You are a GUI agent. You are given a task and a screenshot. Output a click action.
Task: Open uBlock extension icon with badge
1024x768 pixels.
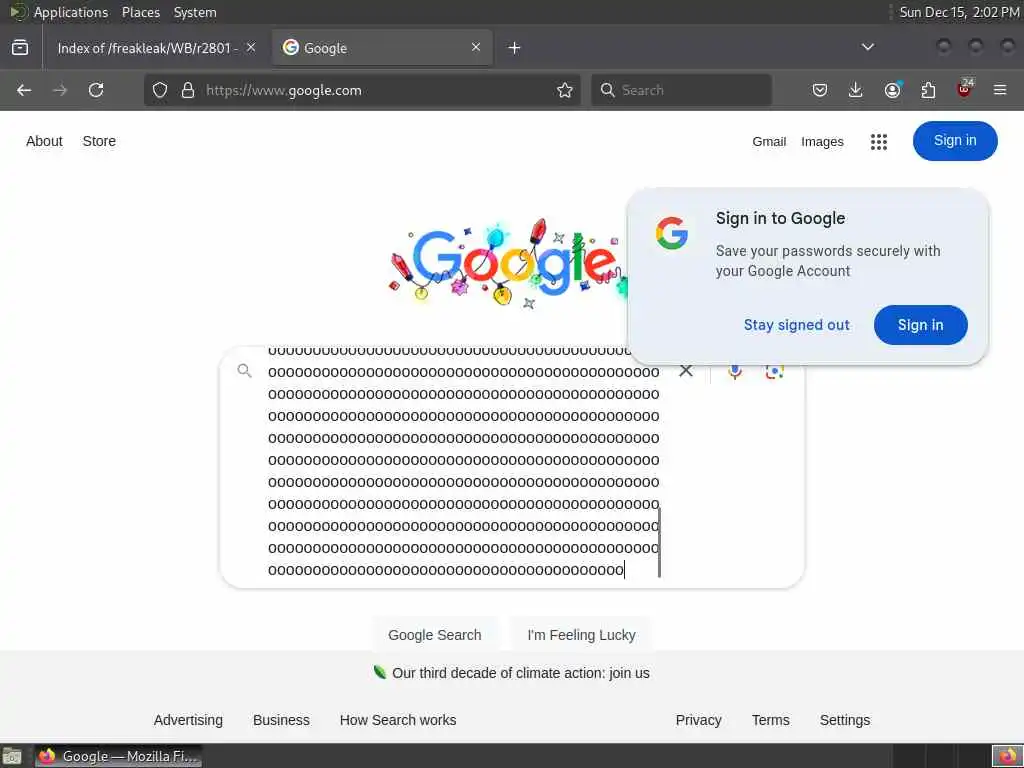[x=965, y=88]
